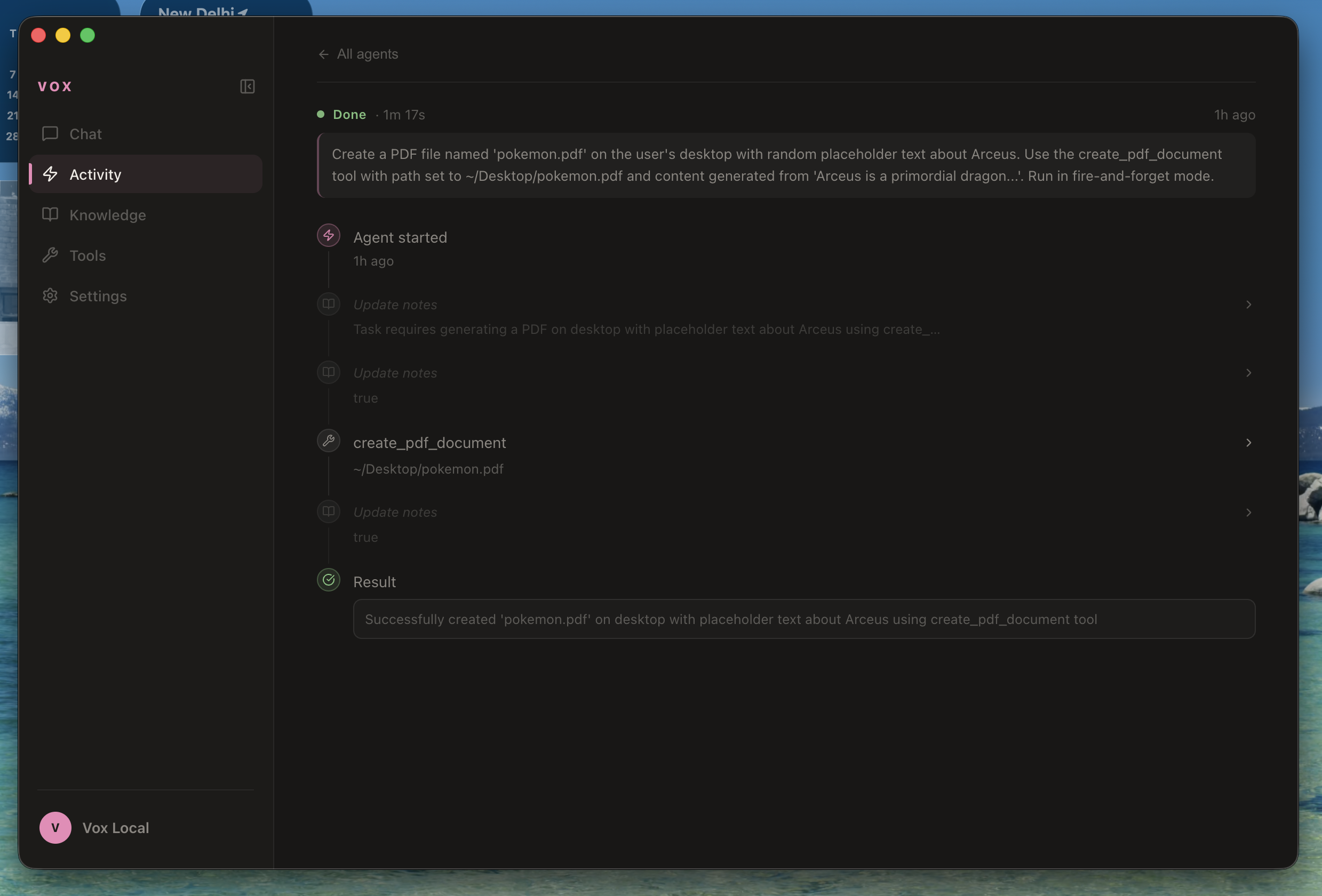The image size is (1322, 896).
Task: Click the Result checkmark circle icon
Action: [x=328, y=580]
